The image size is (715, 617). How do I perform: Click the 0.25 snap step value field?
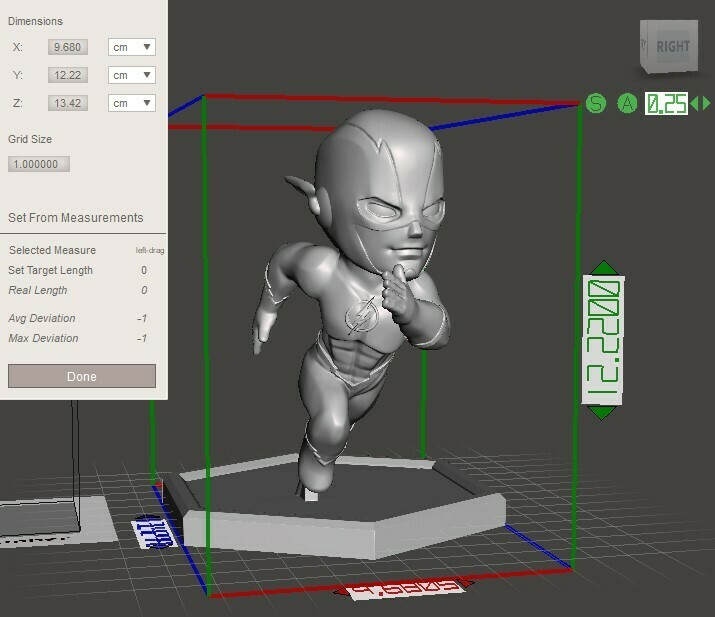(x=666, y=104)
